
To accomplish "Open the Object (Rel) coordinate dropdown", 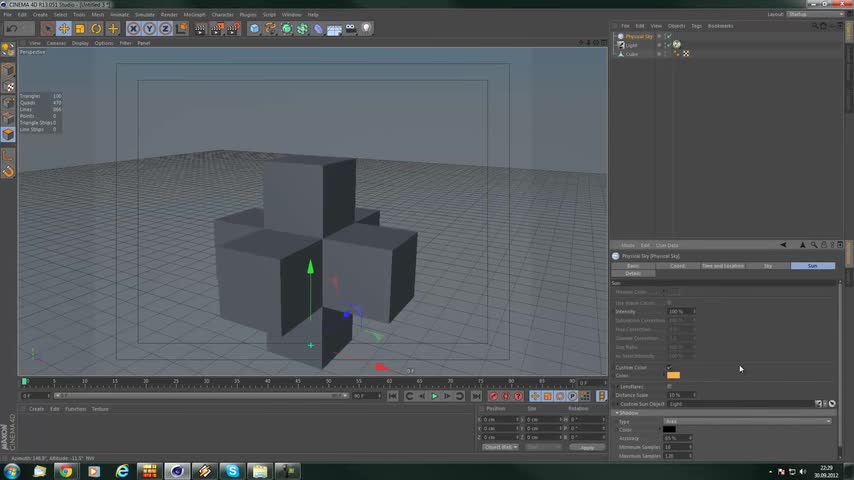I will [500, 447].
